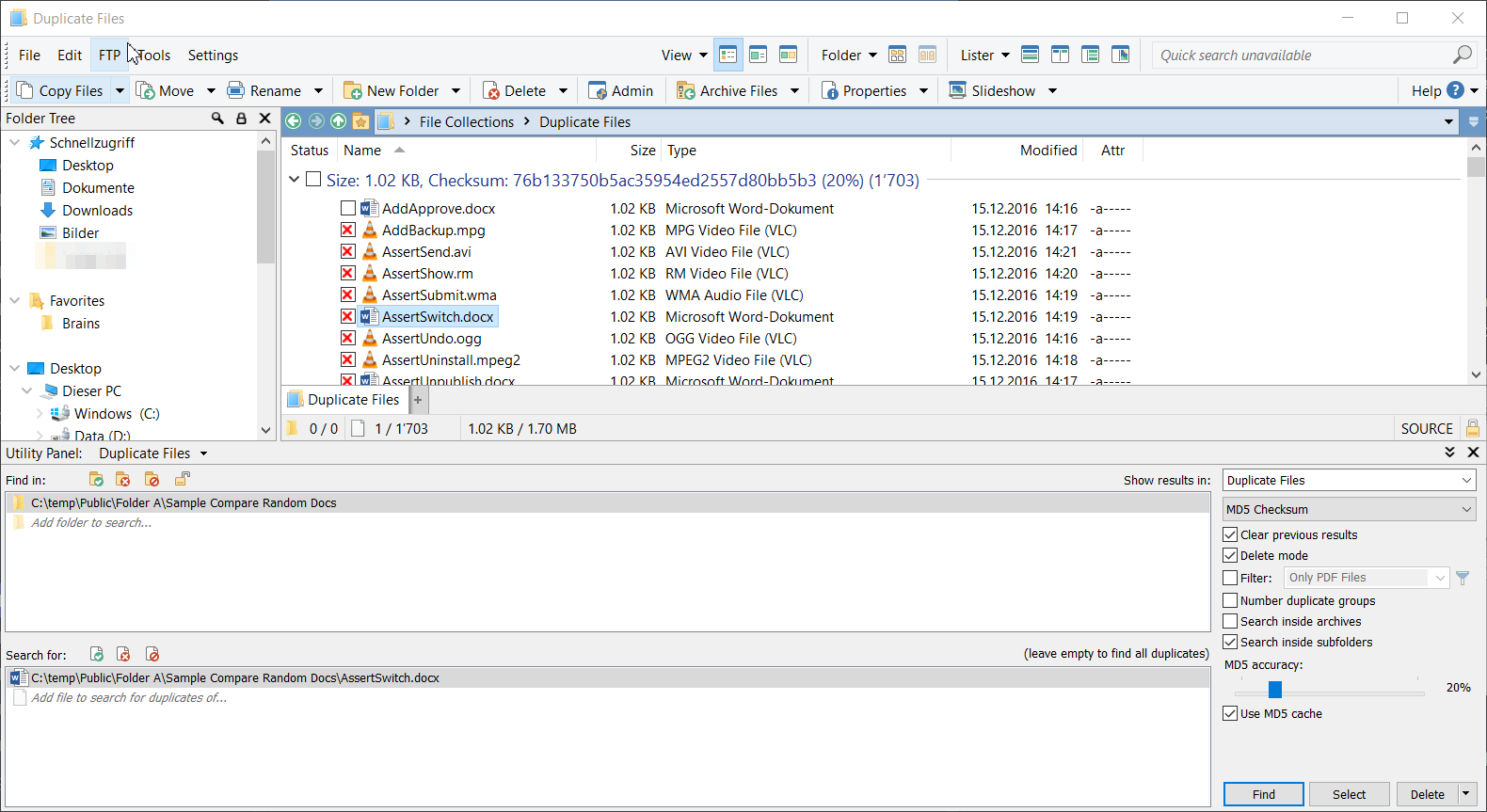The width and height of the screenshot is (1487, 812).
Task: Sort file list by Modified column
Action: tap(1048, 150)
